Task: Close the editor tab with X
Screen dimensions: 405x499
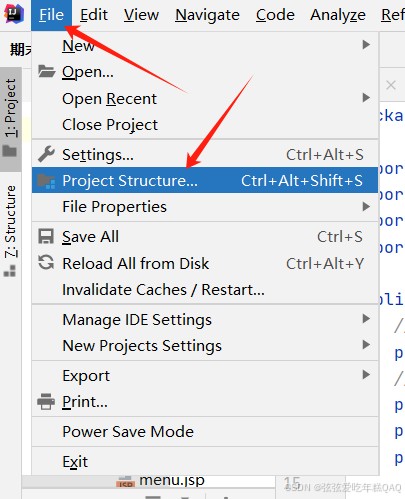Action: point(391,85)
